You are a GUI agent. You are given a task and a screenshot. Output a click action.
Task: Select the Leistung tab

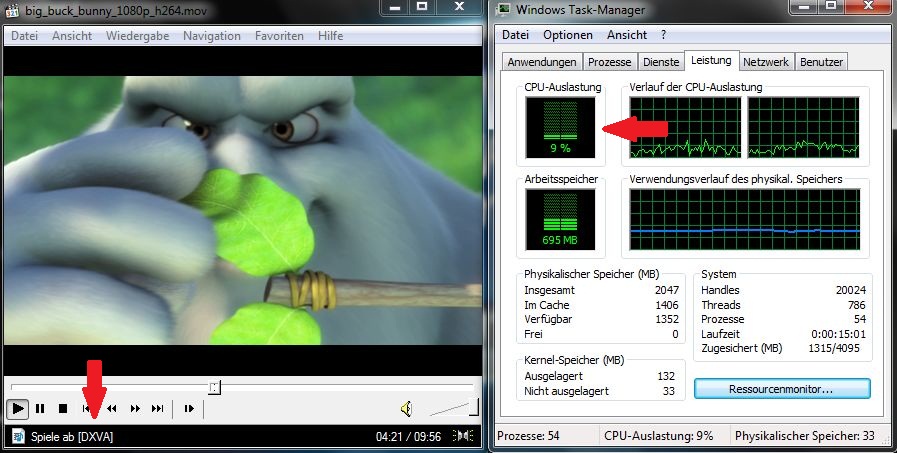(711, 60)
